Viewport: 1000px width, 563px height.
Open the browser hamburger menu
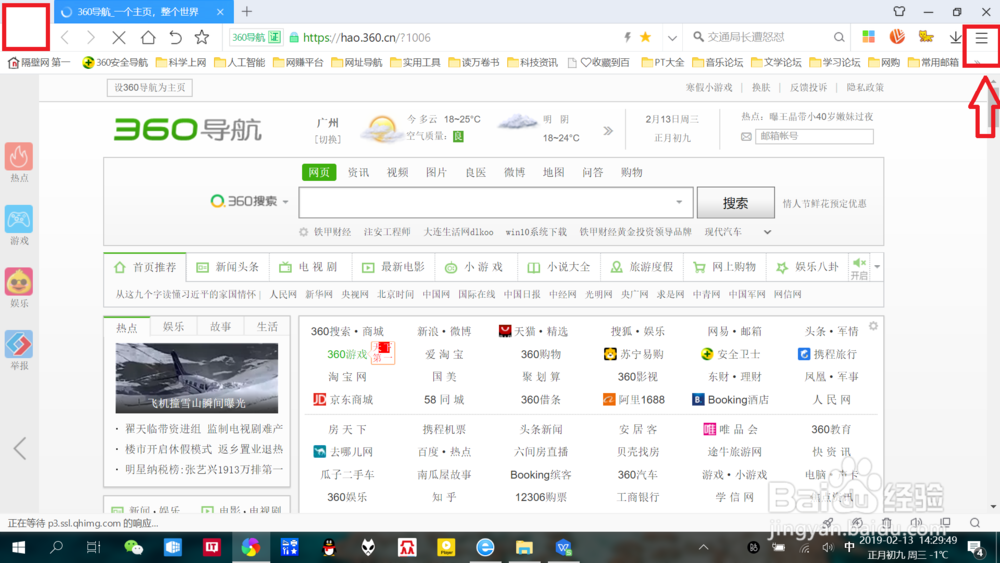pyautogui.click(x=982, y=38)
